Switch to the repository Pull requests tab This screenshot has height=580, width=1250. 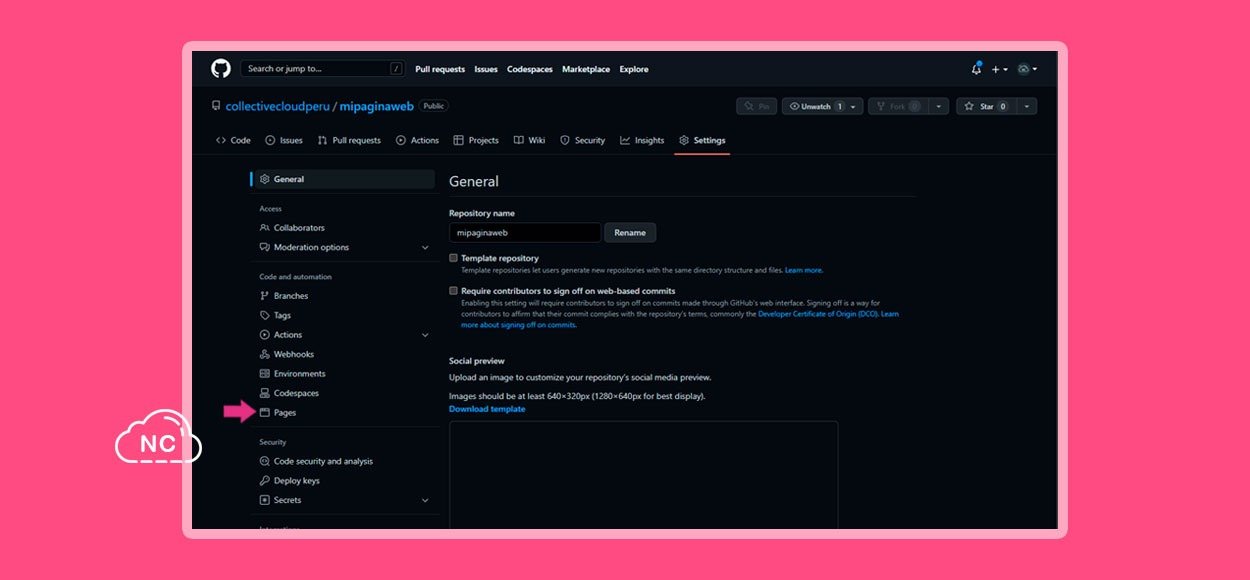pos(349,140)
